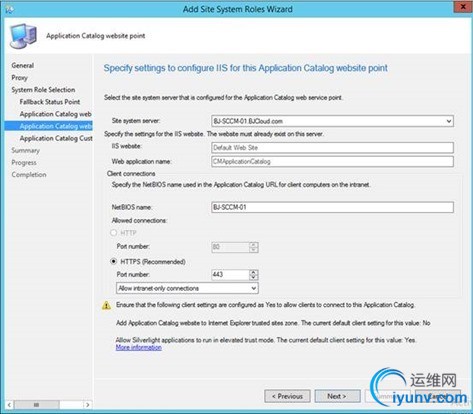Click the Progress step in the sidebar
The width and height of the screenshot is (473, 414).
(x=24, y=163)
